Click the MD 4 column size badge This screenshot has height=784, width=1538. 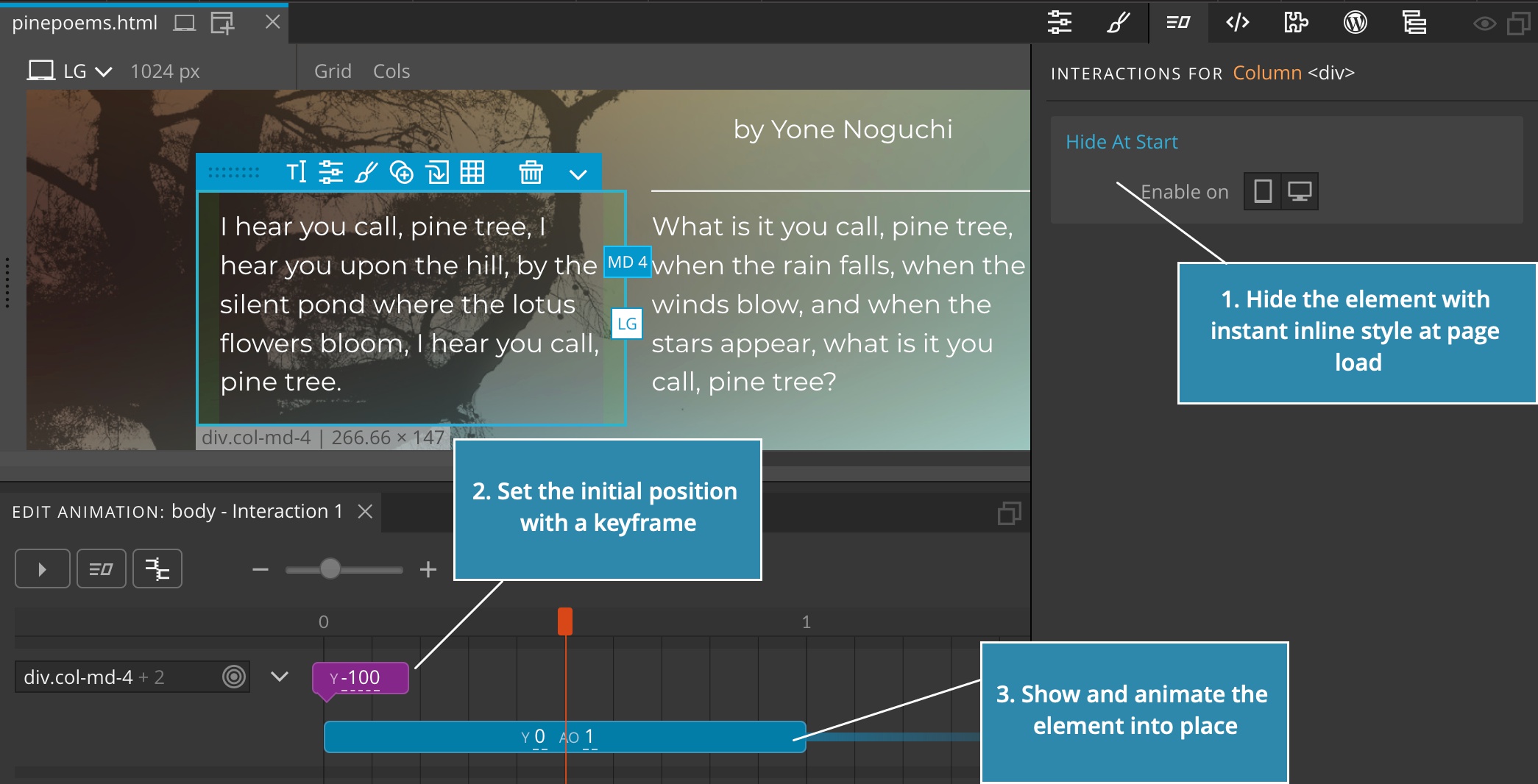pos(627,262)
